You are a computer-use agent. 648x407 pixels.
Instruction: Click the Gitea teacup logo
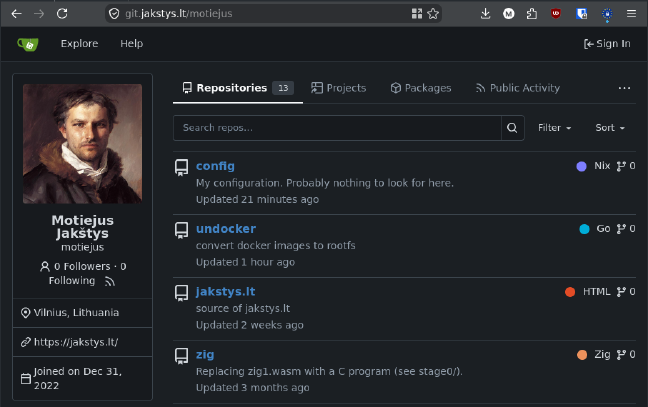click(28, 44)
